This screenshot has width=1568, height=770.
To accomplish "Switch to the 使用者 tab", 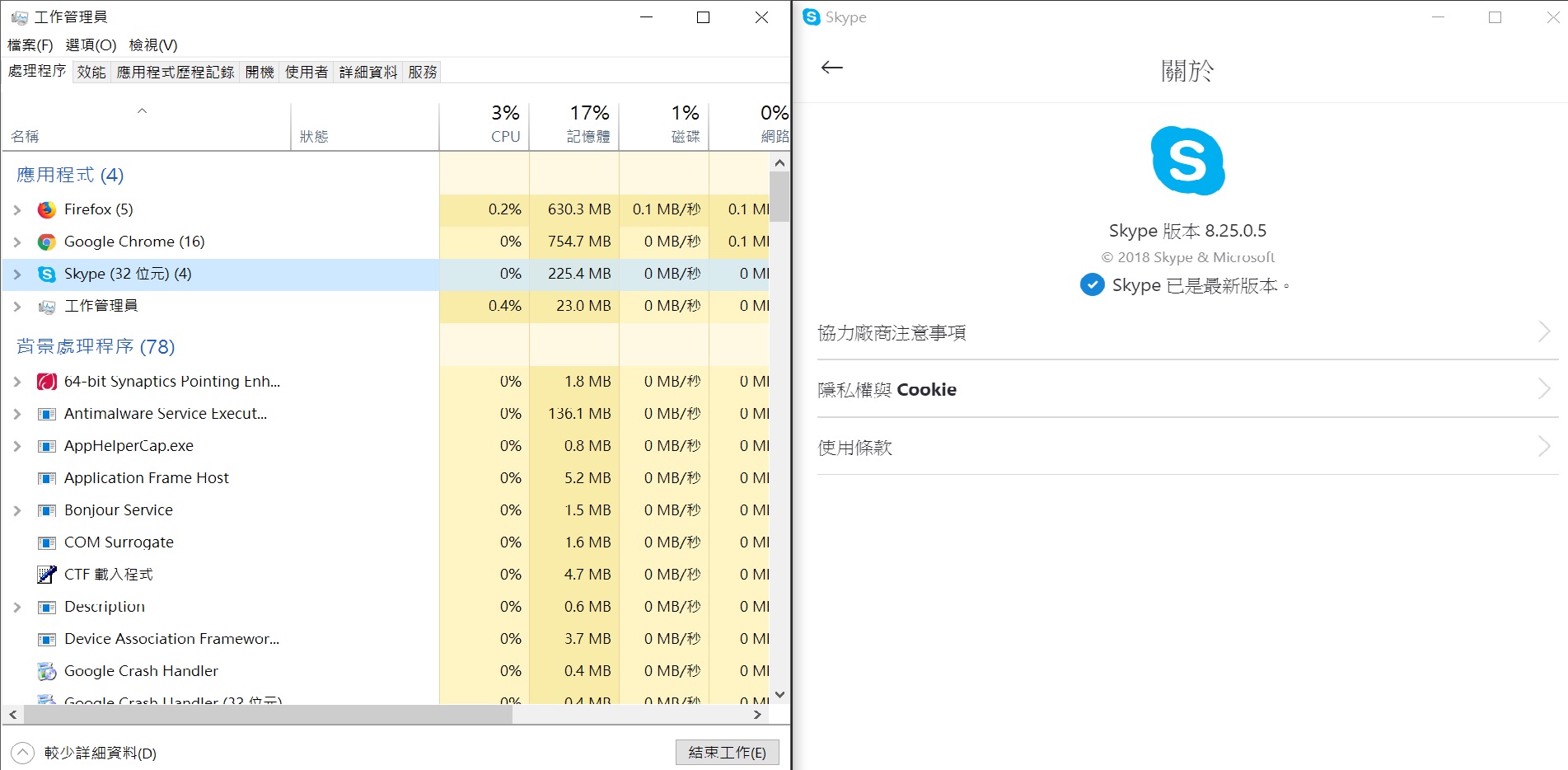I will click(x=307, y=72).
